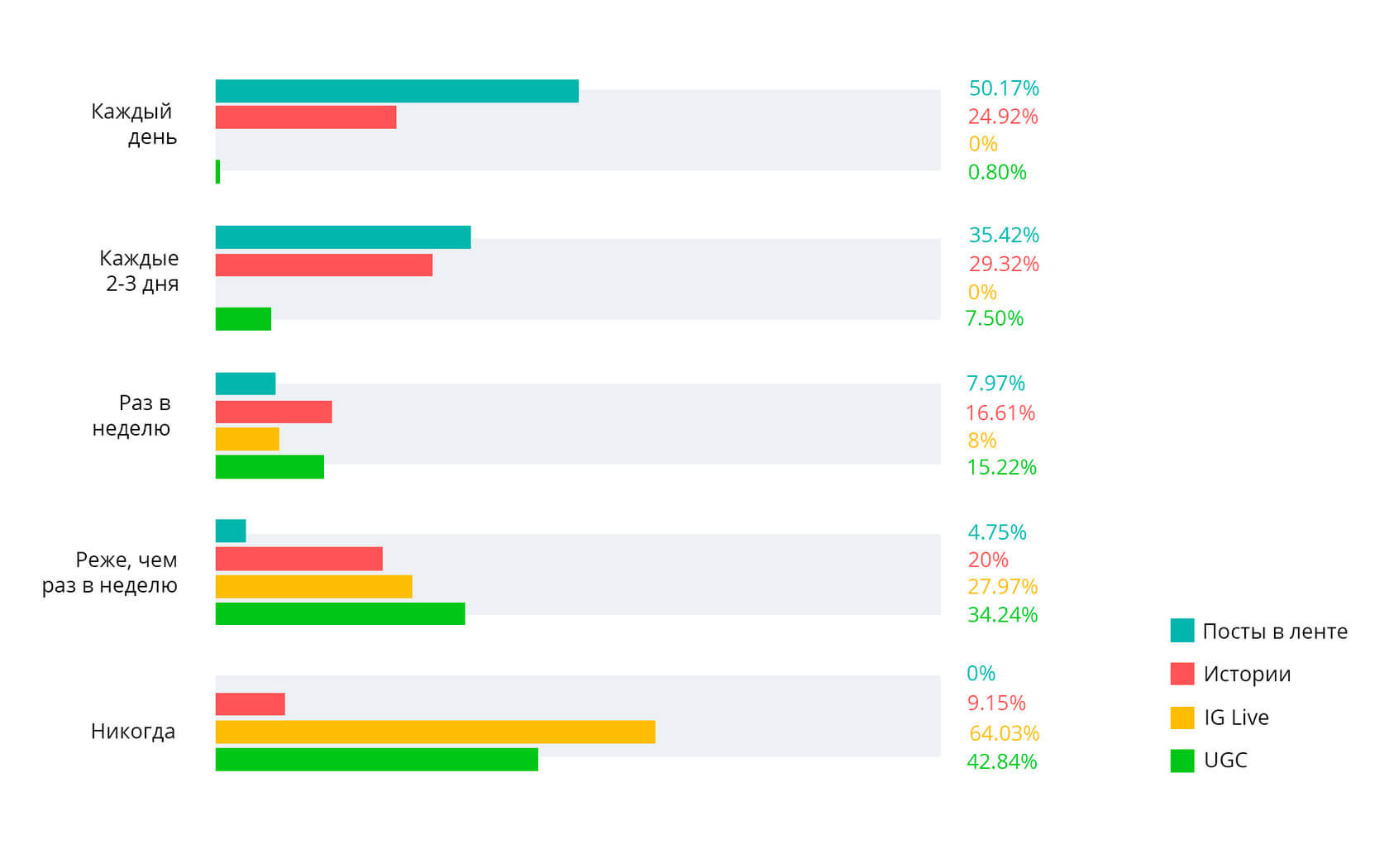Screen dimensions: 1389x868
Task: Click the Никогда category label
Action: [133, 732]
